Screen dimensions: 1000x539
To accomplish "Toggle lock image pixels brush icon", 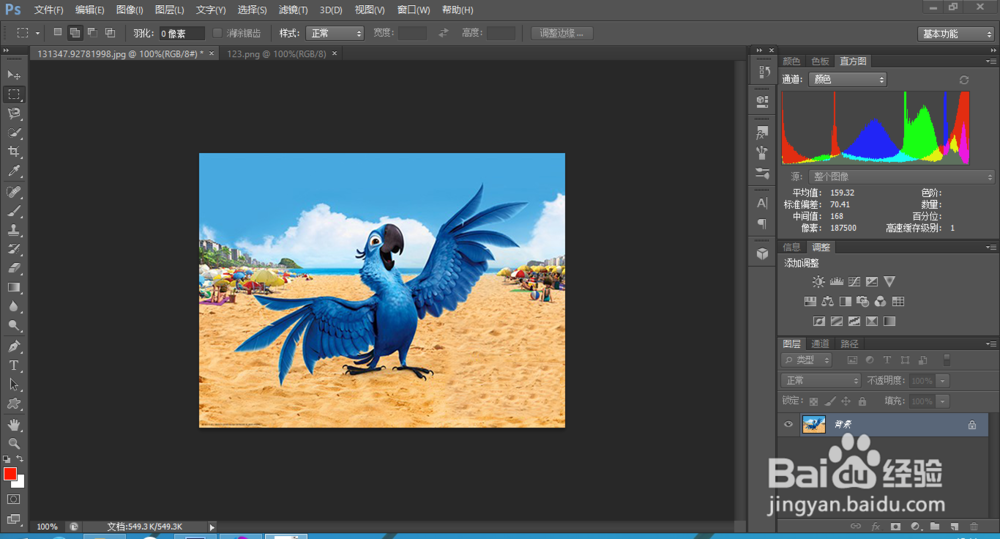I will point(830,401).
